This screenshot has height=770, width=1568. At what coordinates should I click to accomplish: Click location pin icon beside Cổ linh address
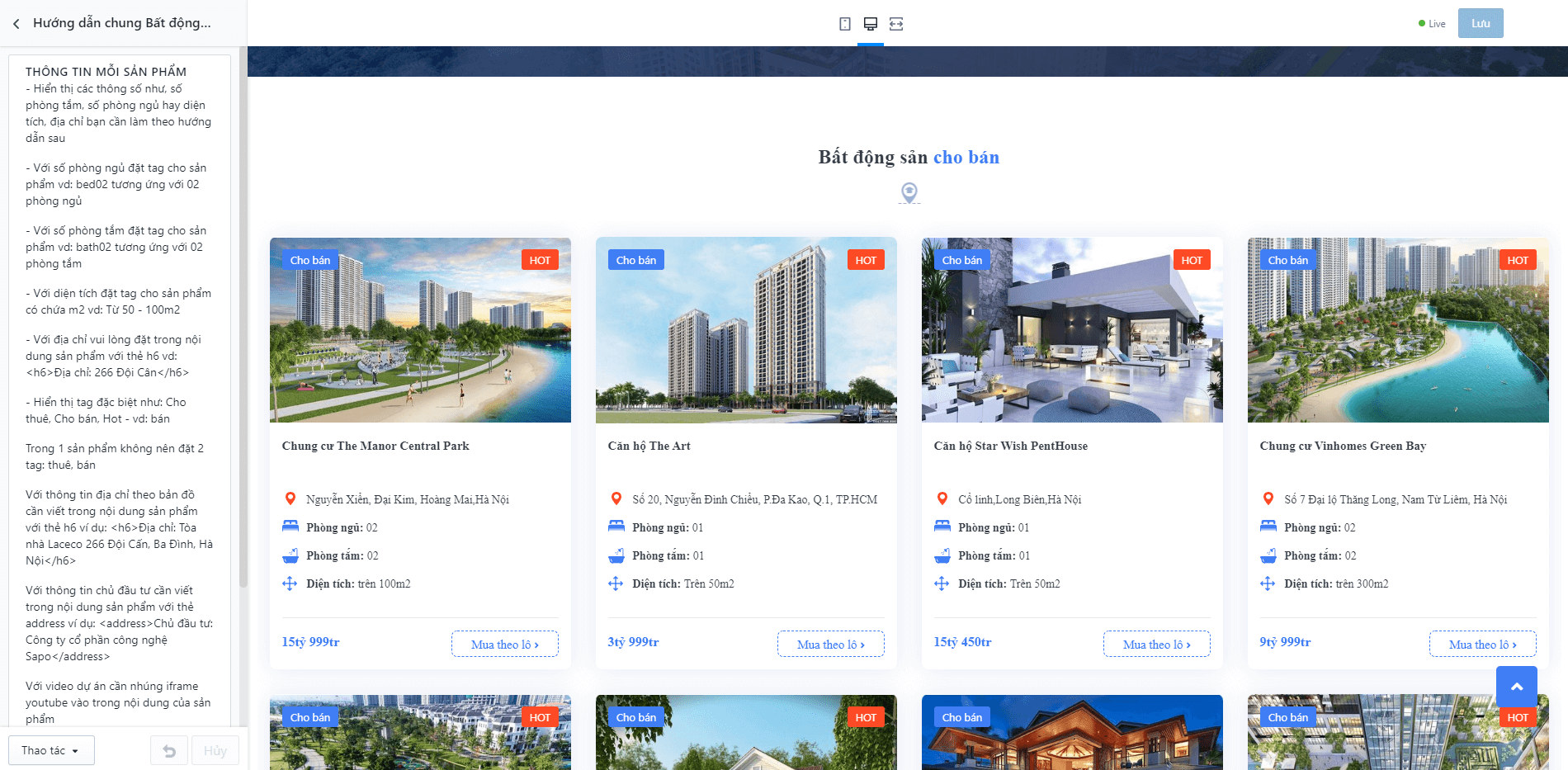(942, 498)
